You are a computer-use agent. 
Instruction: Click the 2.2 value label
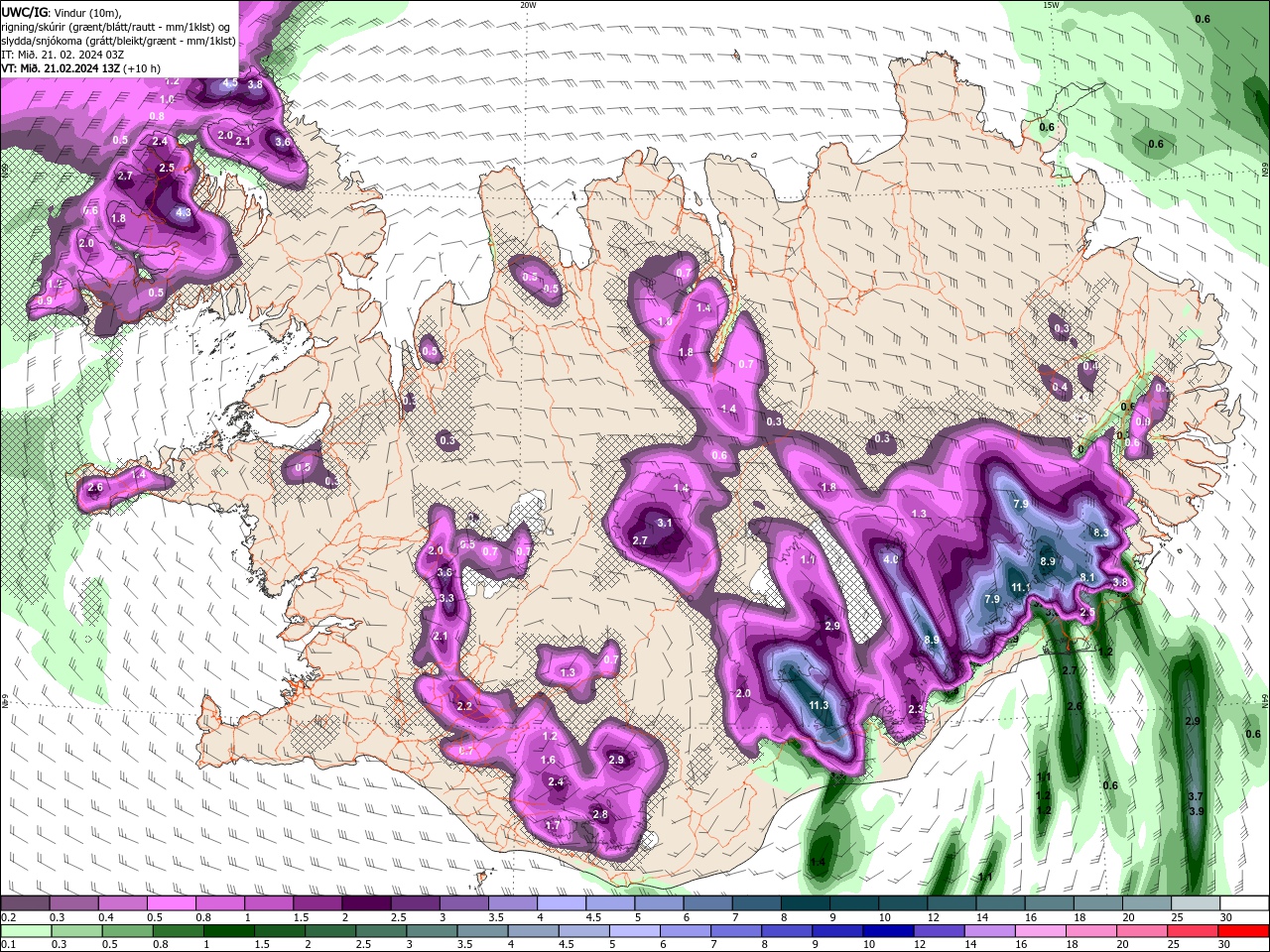(x=464, y=706)
